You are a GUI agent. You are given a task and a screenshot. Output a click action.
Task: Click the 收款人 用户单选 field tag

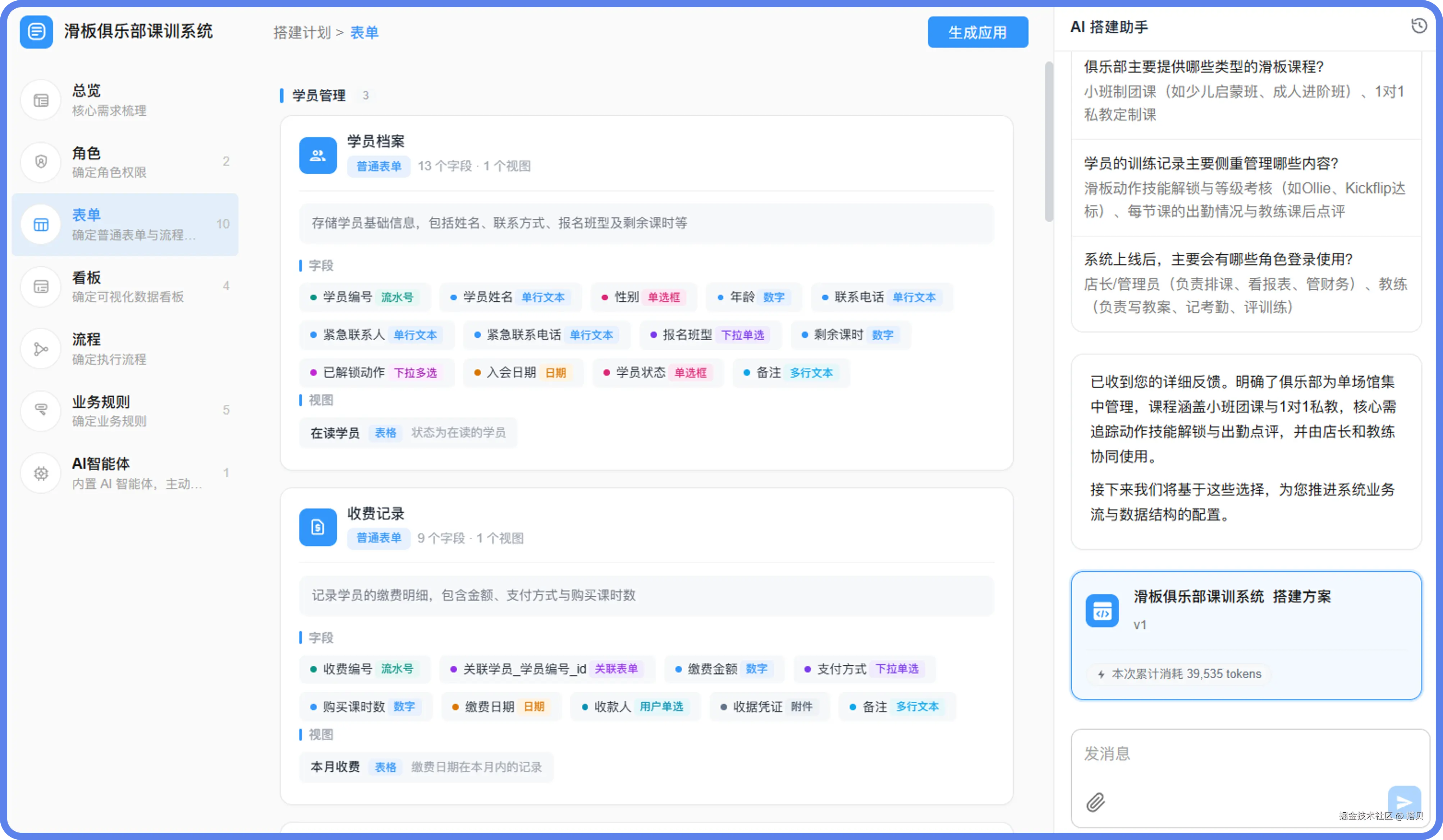click(635, 707)
